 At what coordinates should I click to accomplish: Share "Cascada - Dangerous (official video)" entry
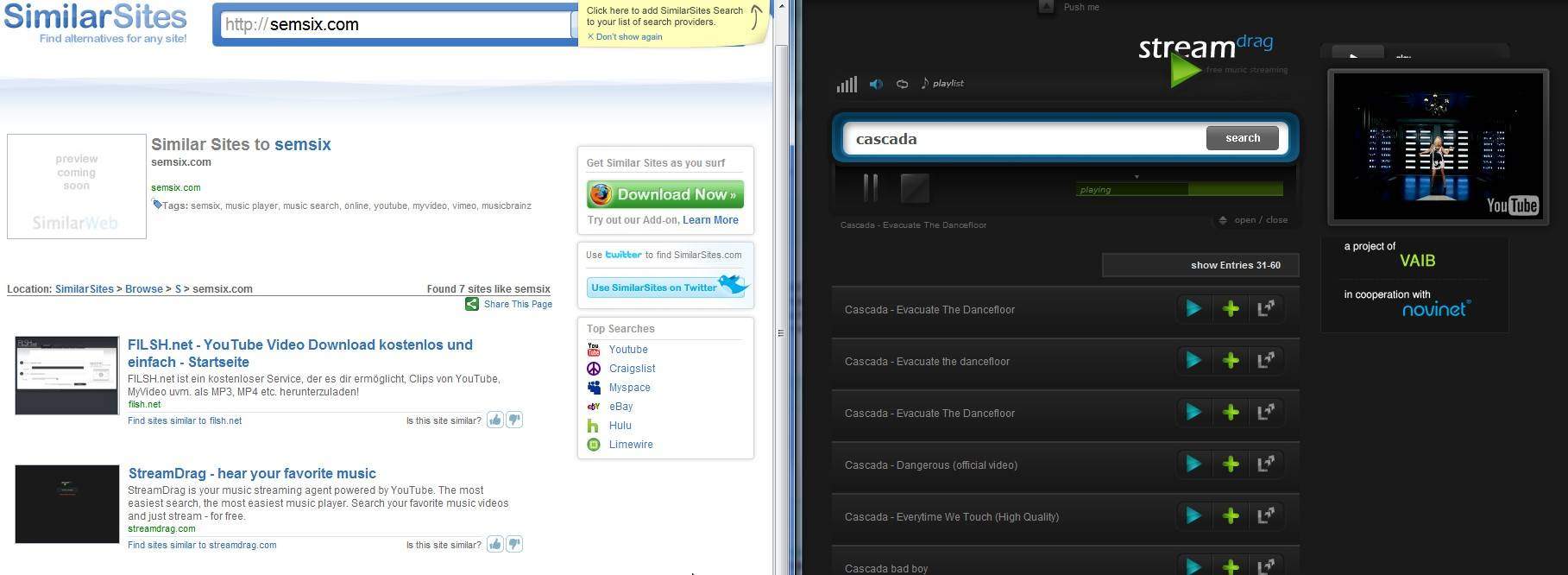[x=1266, y=464]
